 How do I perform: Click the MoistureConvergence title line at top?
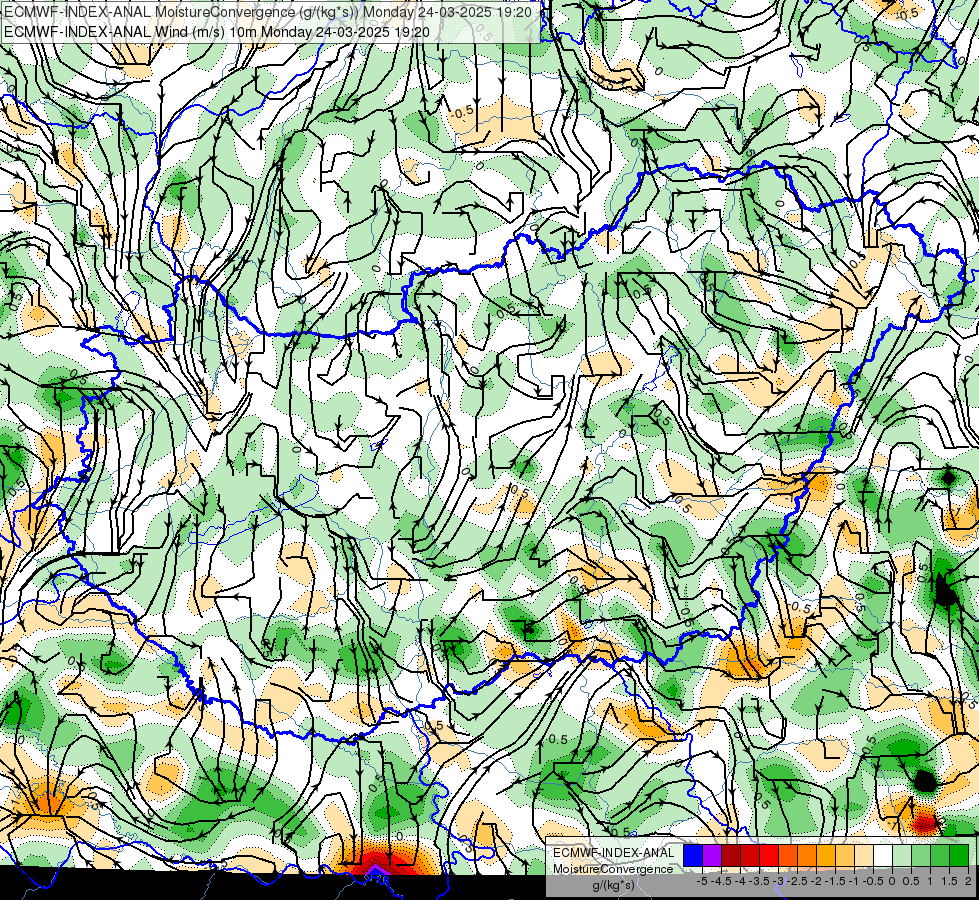coord(268,12)
